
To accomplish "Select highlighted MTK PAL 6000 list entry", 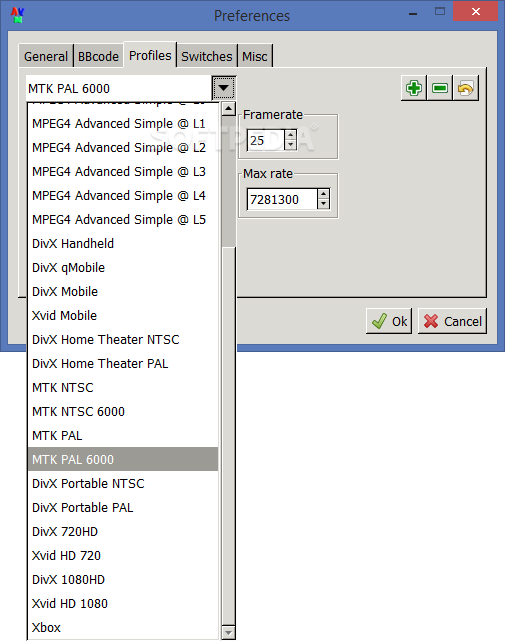I will (123, 459).
